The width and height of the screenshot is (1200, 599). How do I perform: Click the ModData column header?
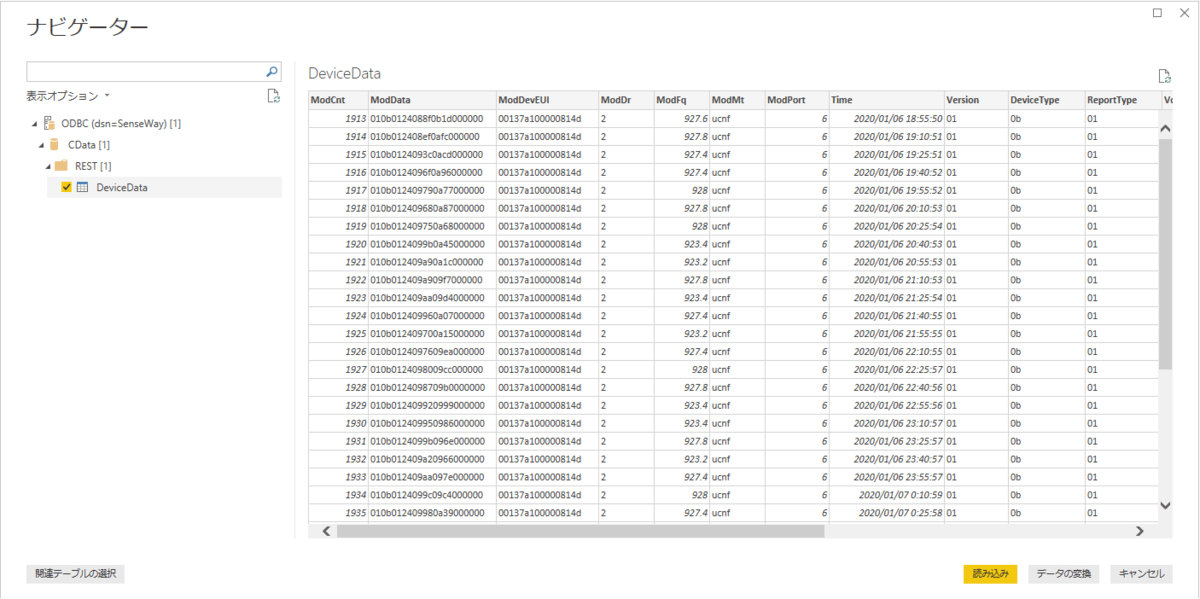(x=432, y=100)
